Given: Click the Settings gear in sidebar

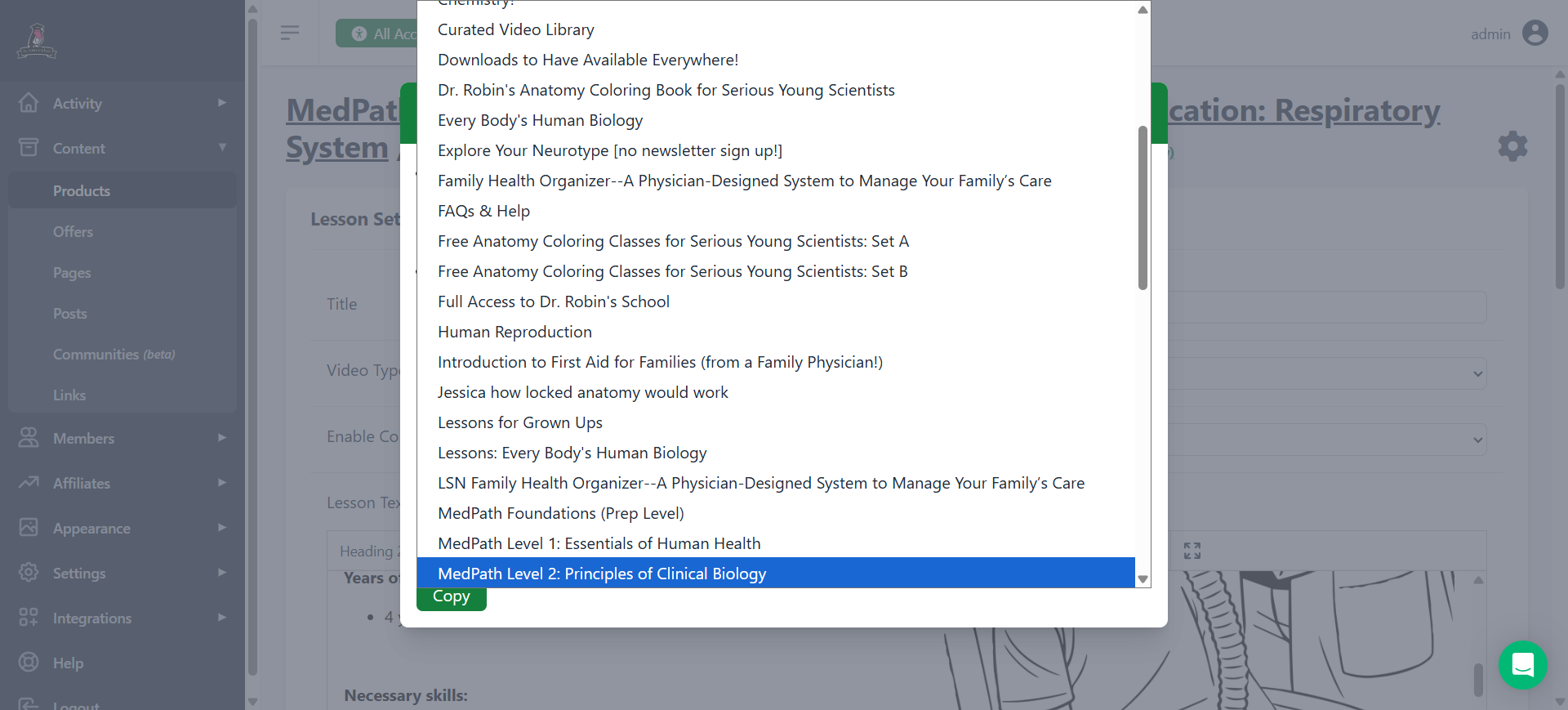Looking at the screenshot, I should click(29, 573).
